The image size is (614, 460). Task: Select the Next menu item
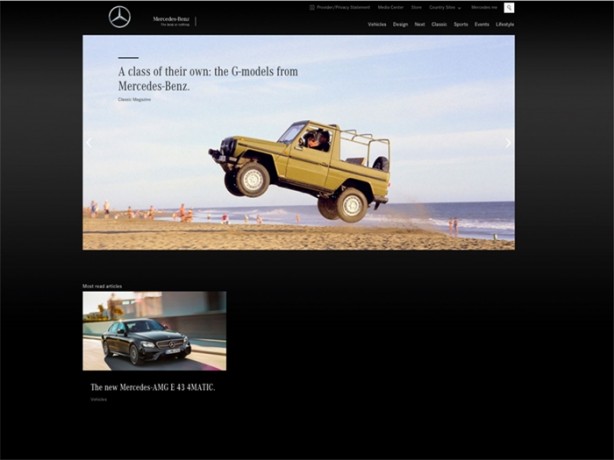420,24
